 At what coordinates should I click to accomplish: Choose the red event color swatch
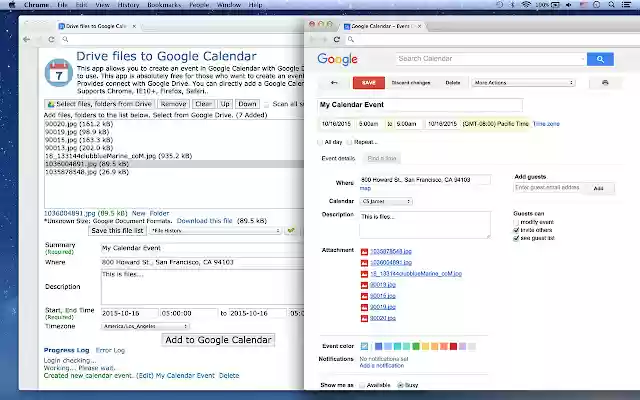coord(453,347)
